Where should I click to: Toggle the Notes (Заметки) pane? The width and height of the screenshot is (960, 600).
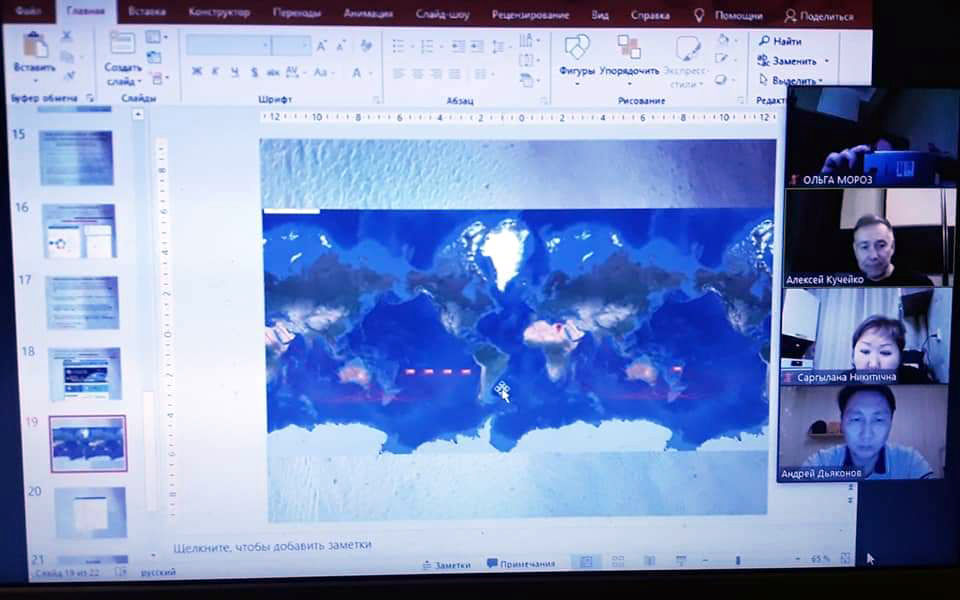tap(446, 565)
